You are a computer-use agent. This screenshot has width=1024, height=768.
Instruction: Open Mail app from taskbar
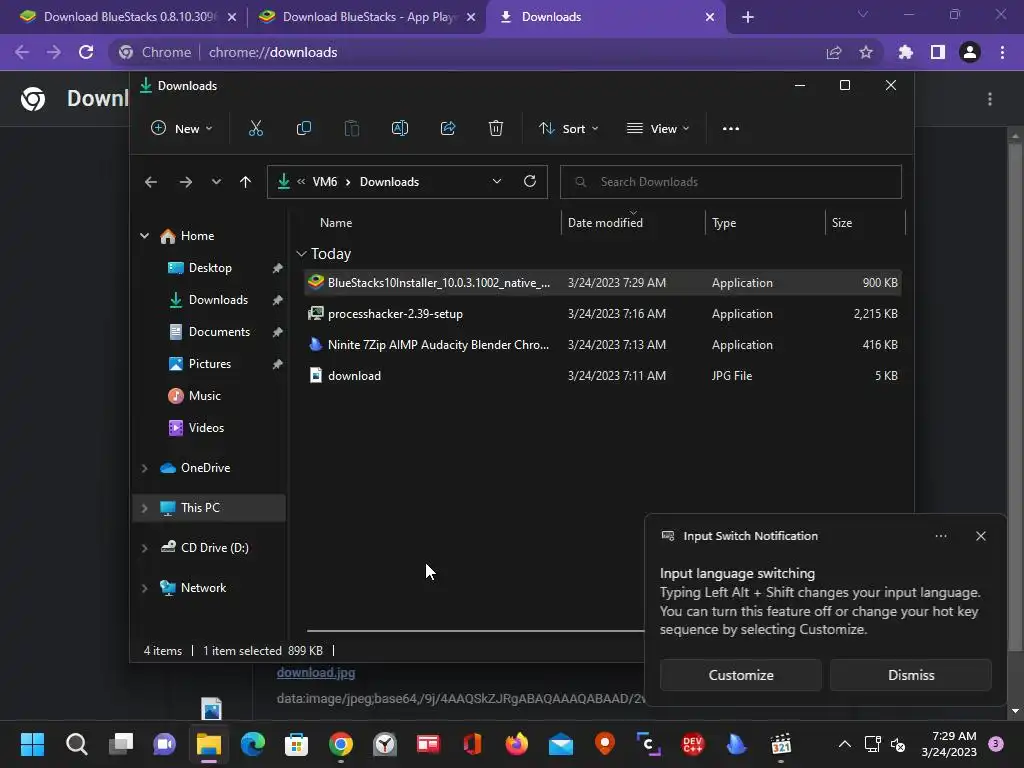click(561, 744)
